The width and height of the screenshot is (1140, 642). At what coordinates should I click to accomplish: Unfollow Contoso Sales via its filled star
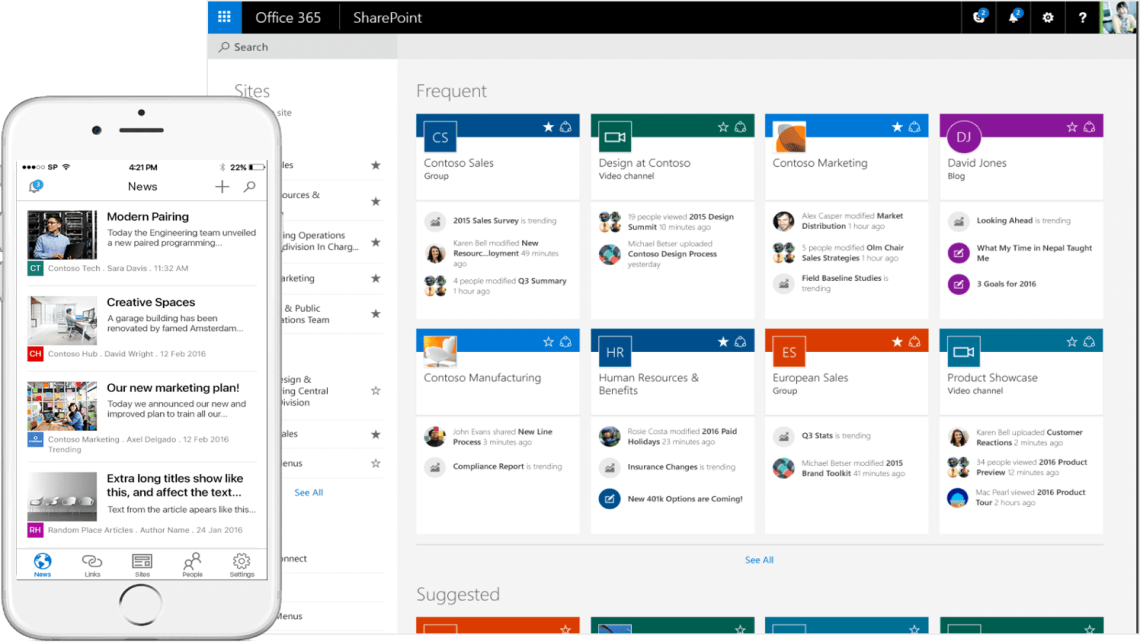click(x=548, y=127)
